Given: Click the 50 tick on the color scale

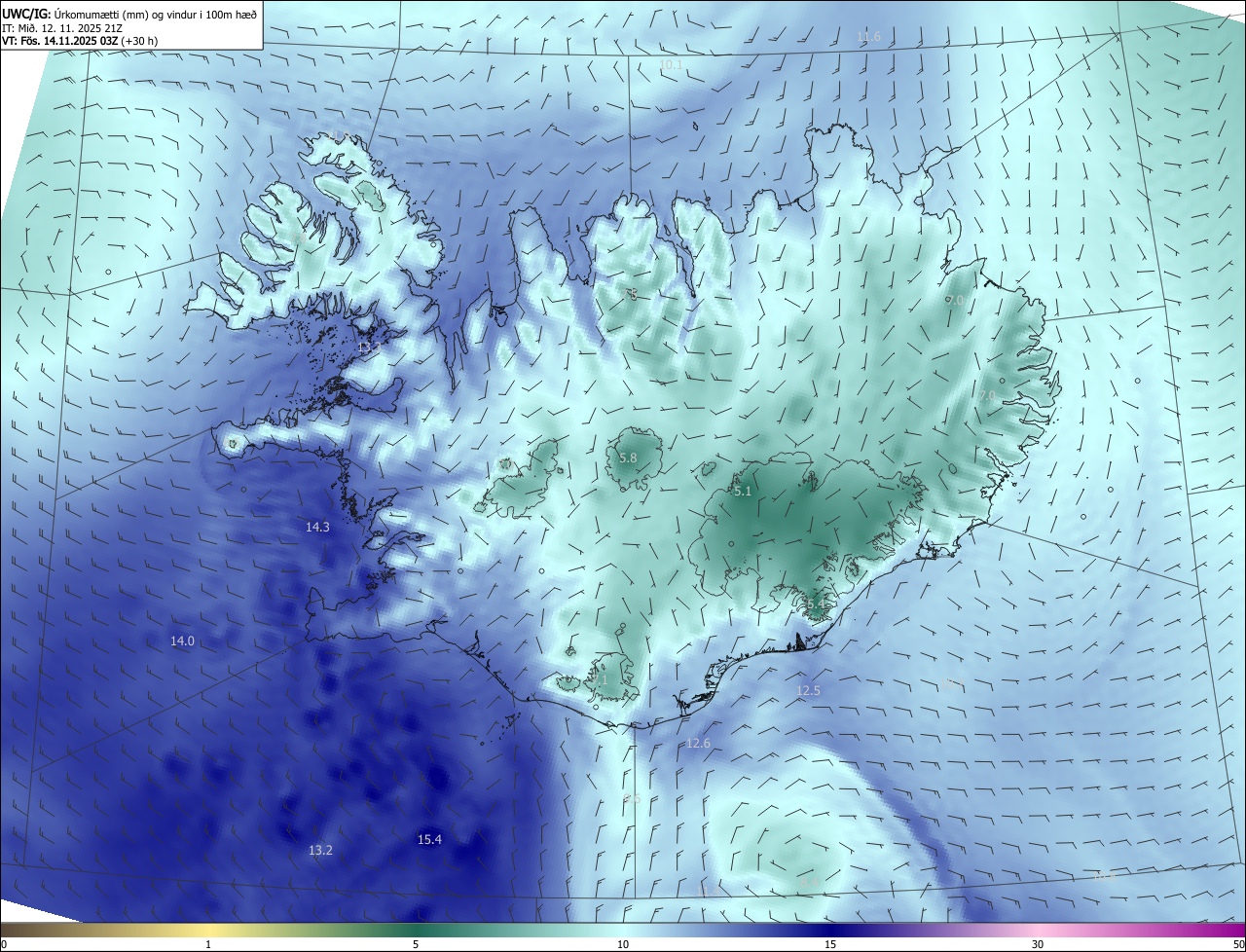Looking at the screenshot, I should [x=1238, y=944].
